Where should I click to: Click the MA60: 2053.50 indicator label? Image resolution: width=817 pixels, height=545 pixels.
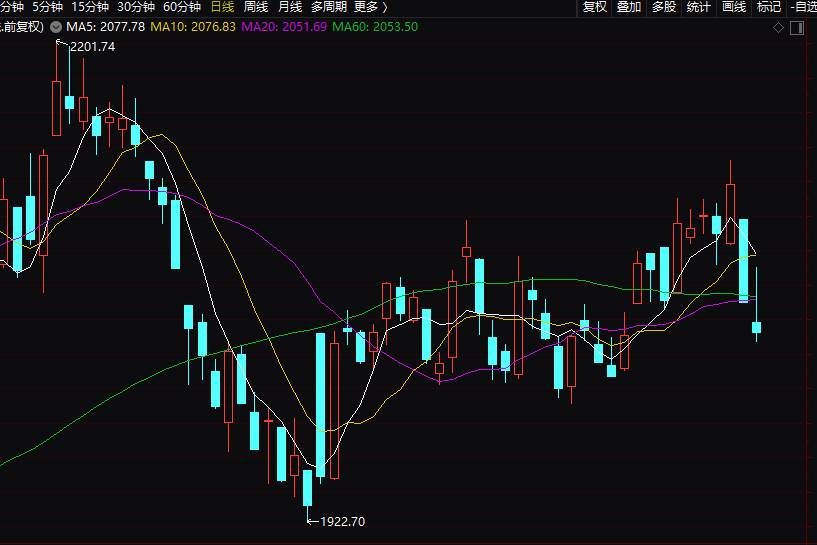pyautogui.click(x=375, y=27)
